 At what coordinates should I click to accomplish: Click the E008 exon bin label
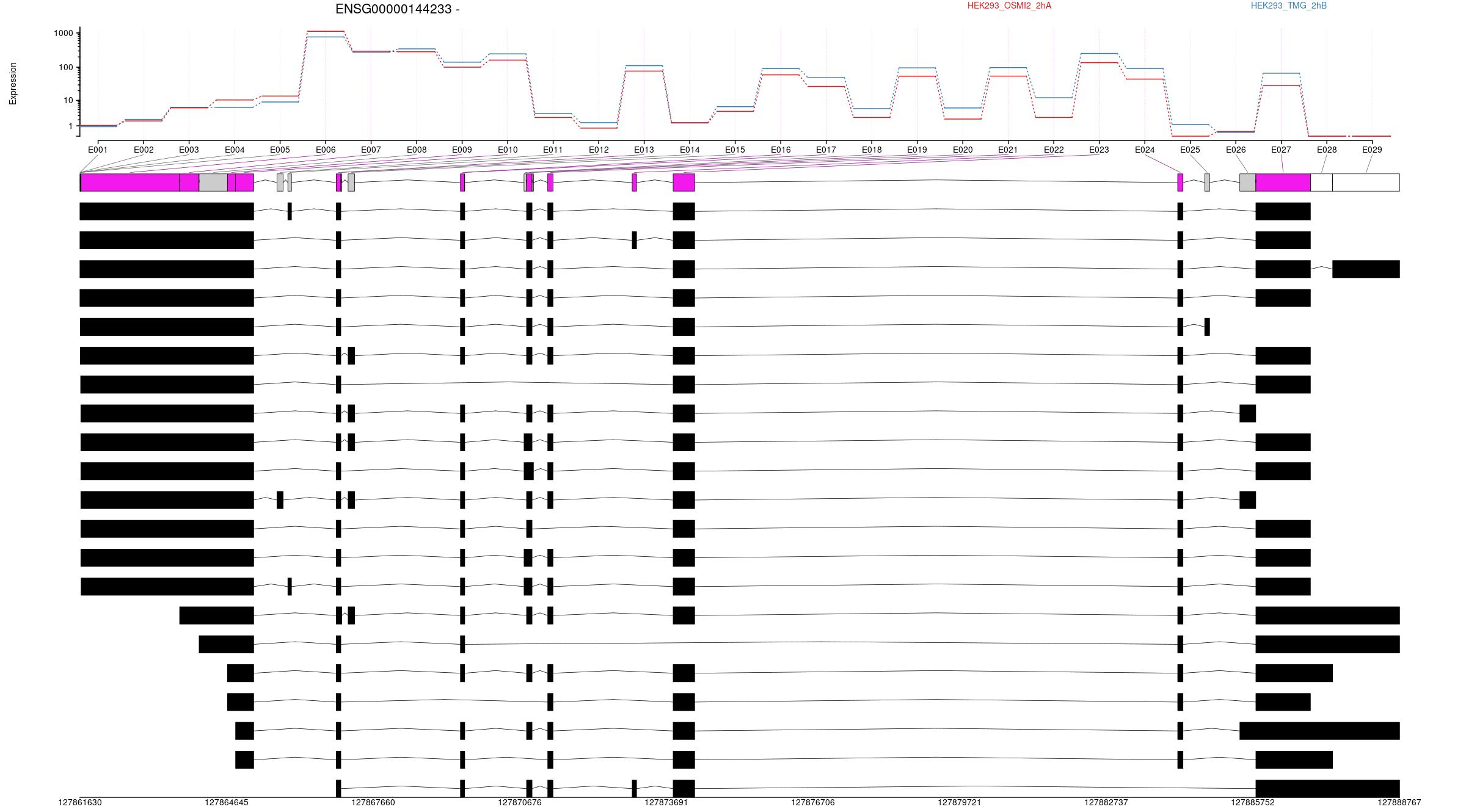417,150
